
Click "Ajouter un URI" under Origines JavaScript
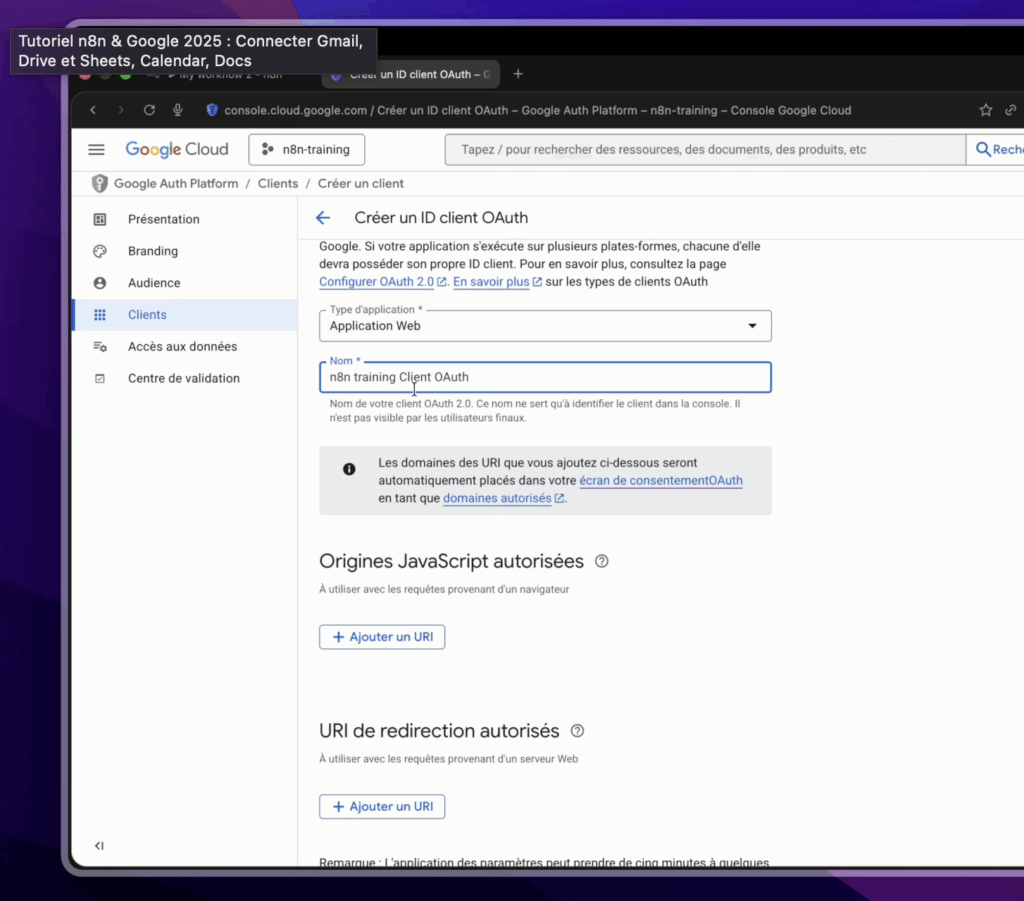coord(381,636)
